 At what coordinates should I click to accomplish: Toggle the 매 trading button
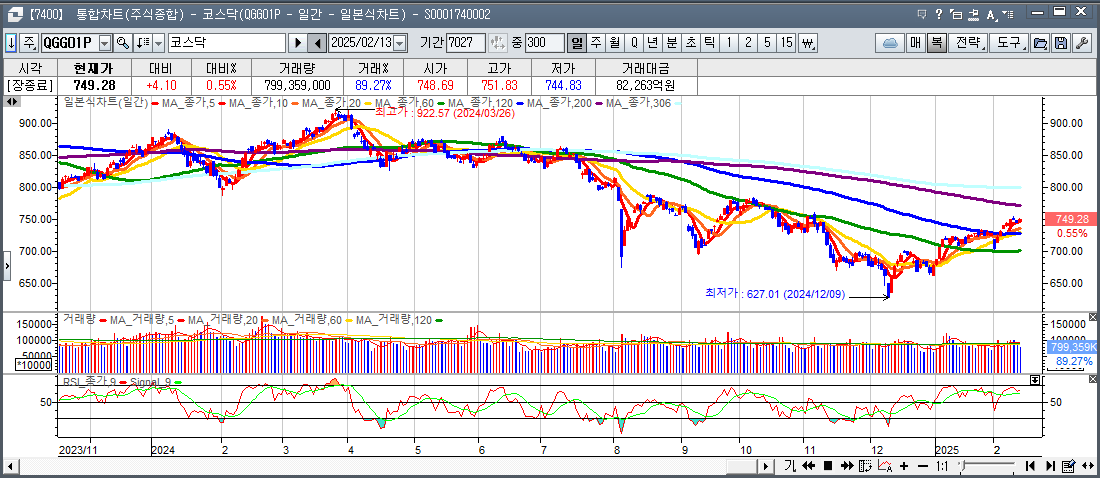pyautogui.click(x=916, y=43)
